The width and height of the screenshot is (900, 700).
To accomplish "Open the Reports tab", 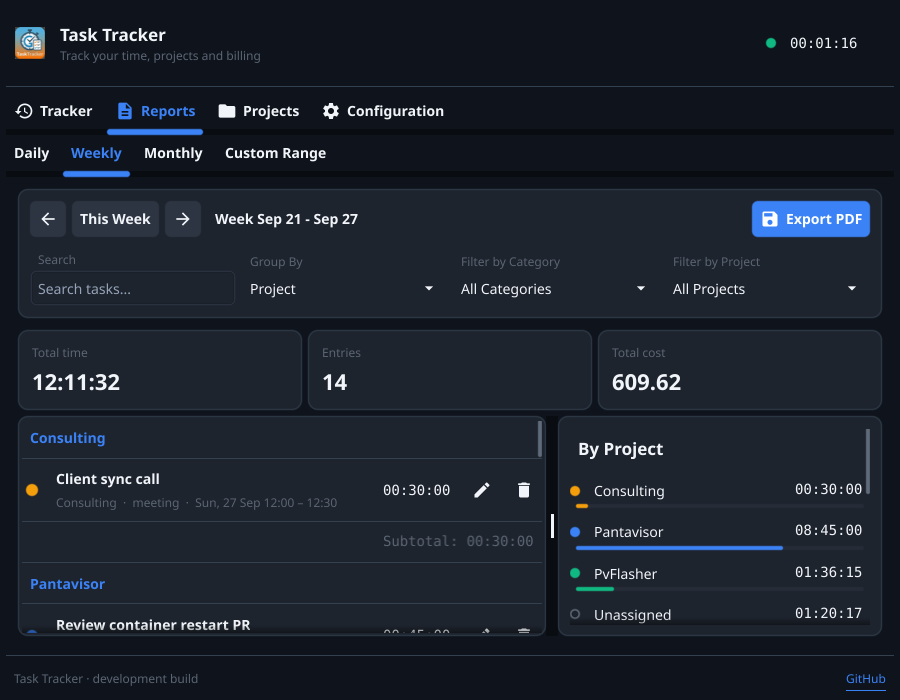I will 155,111.
